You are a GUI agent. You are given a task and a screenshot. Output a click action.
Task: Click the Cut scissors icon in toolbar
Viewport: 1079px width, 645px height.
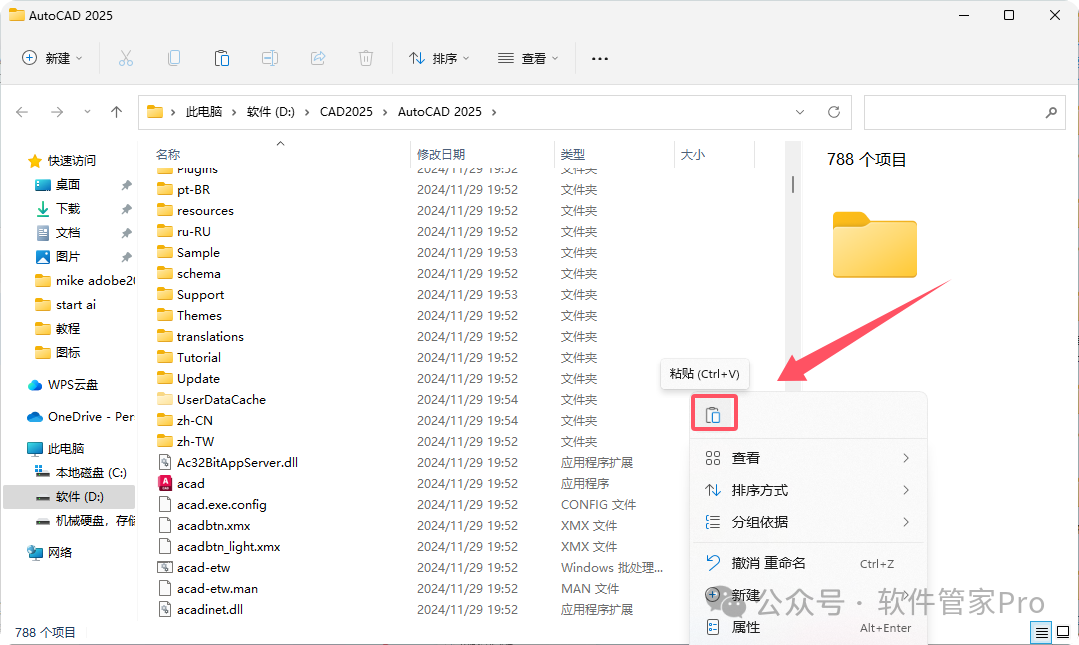point(125,59)
